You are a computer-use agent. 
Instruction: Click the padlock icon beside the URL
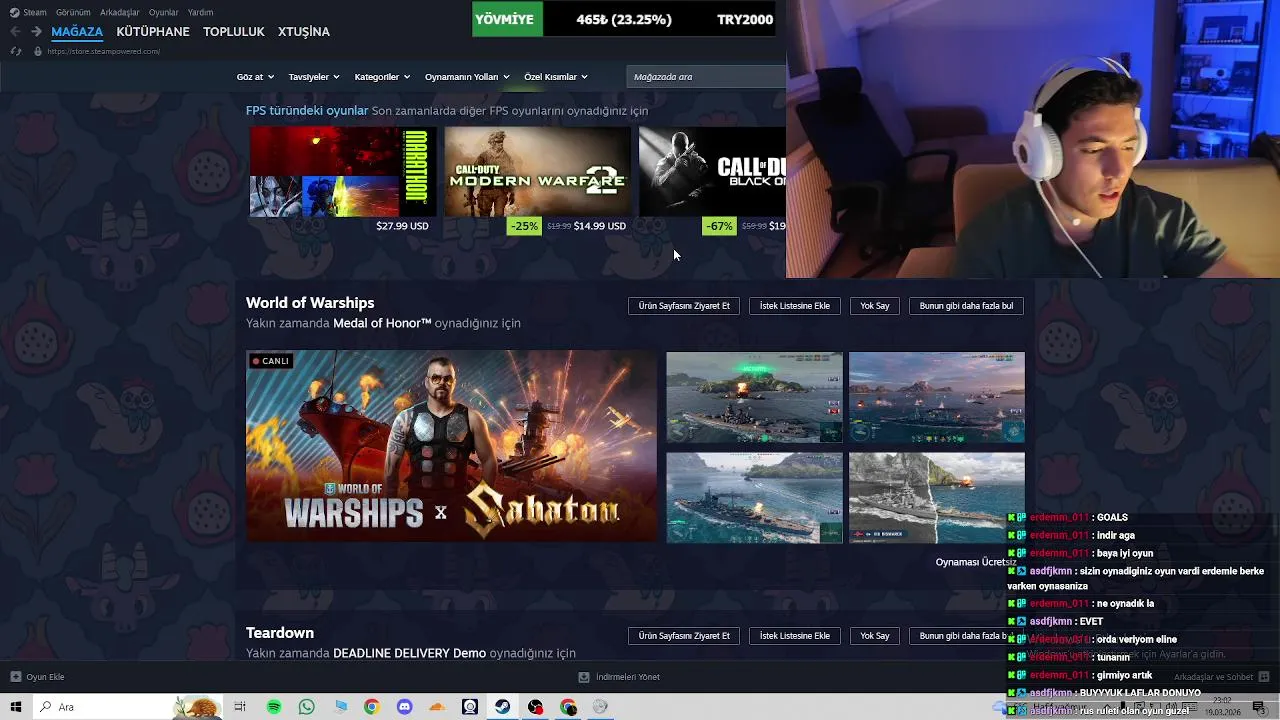(x=38, y=51)
